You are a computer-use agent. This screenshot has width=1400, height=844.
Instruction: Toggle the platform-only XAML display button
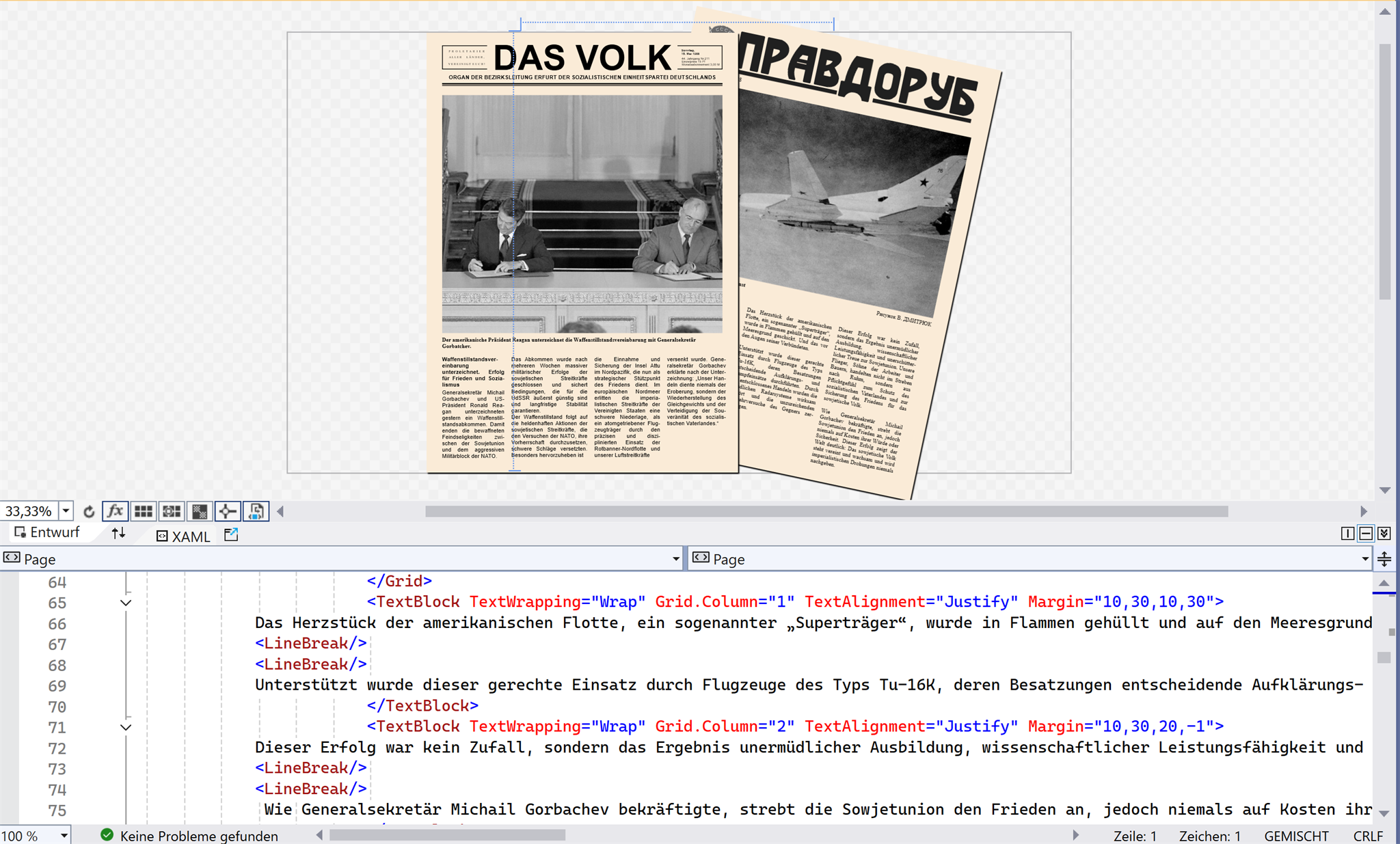[x=256, y=511]
